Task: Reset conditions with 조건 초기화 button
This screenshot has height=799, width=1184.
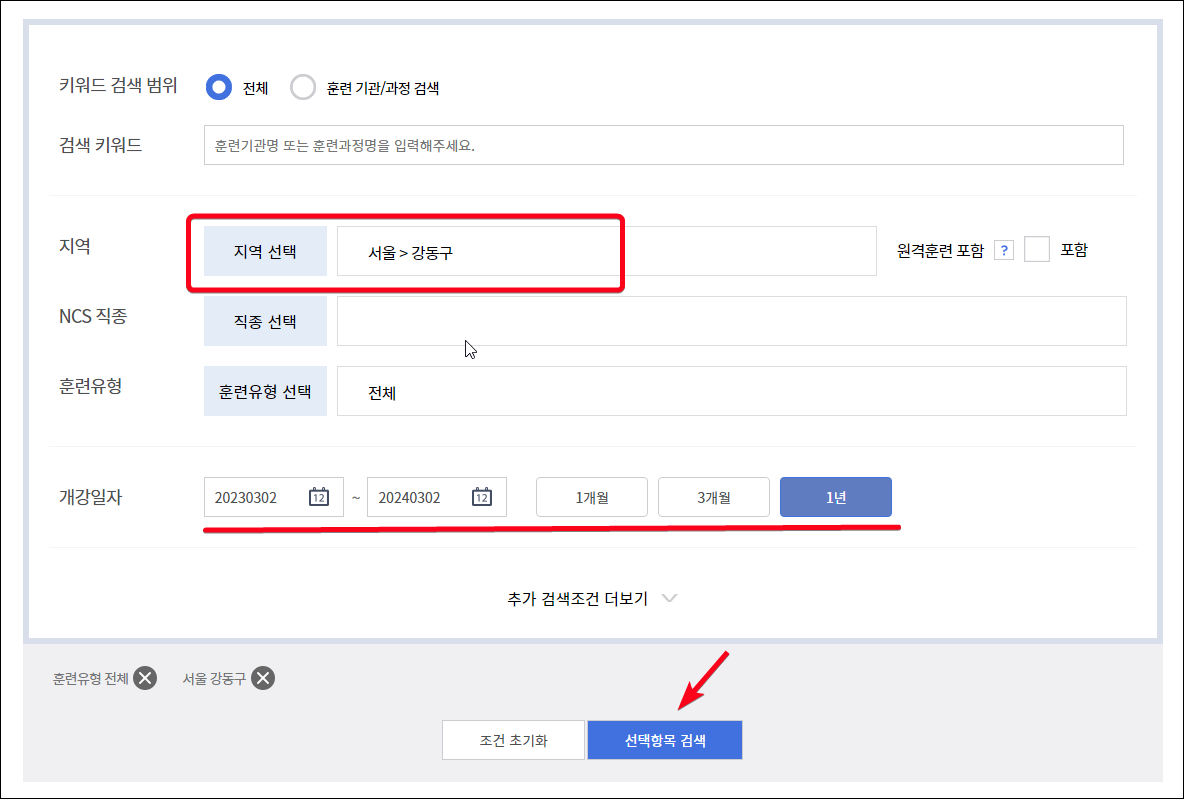Action: (513, 739)
